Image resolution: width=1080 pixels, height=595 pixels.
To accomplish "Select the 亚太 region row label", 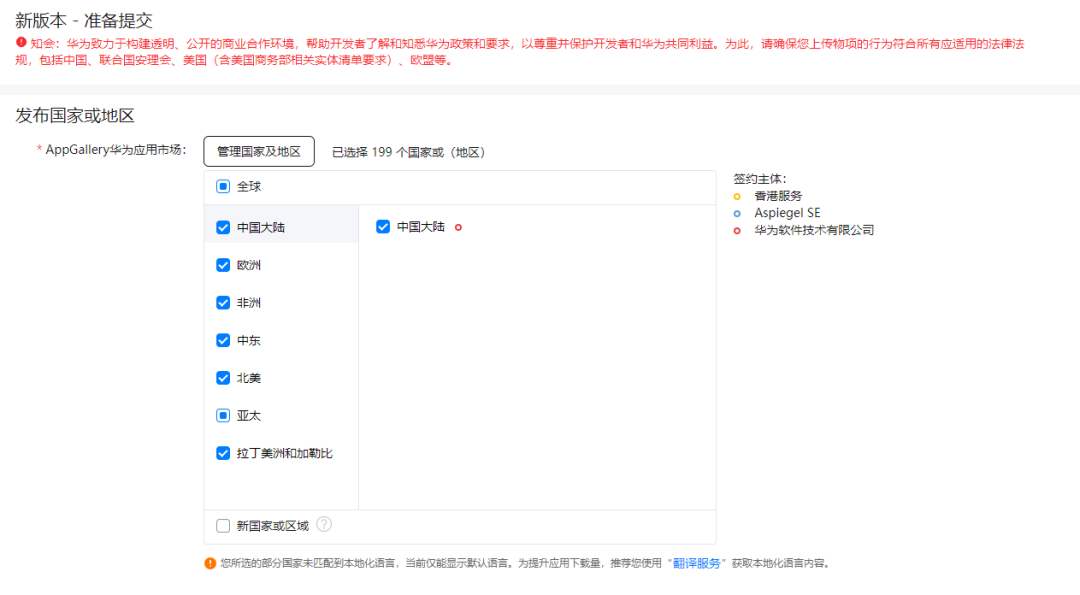I will coord(249,416).
